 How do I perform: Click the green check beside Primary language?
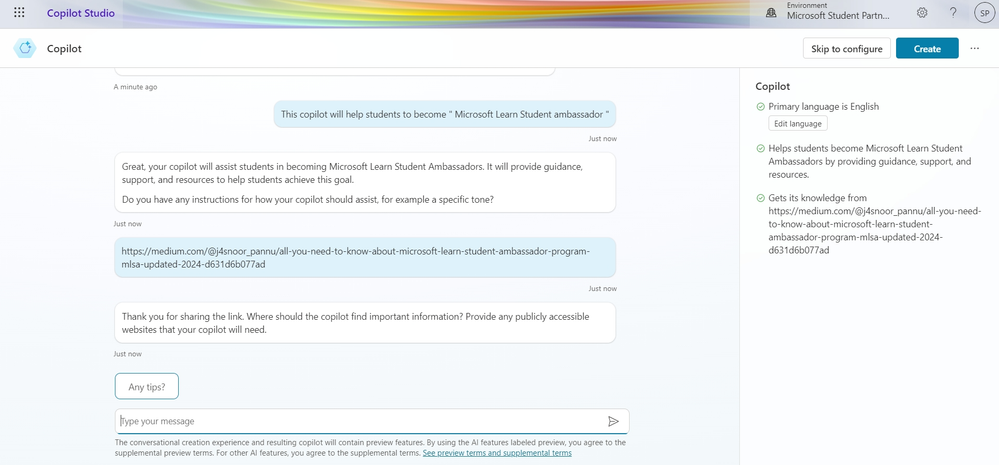pyautogui.click(x=760, y=107)
